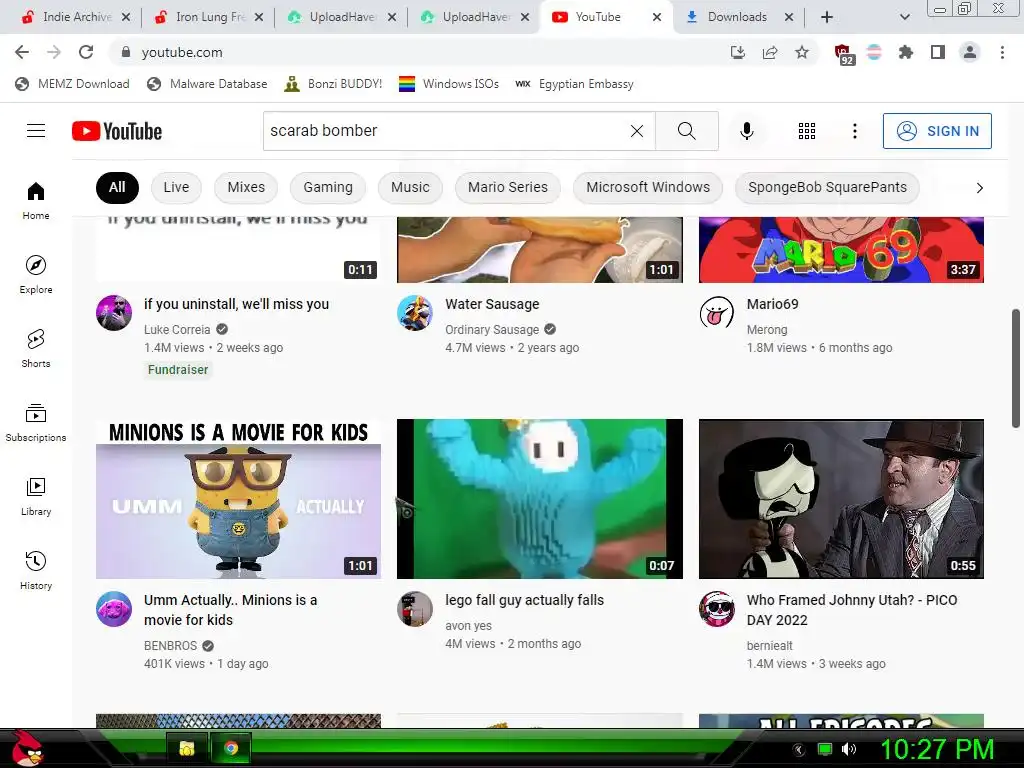Open the tab search dropdown chevron

coord(904,17)
